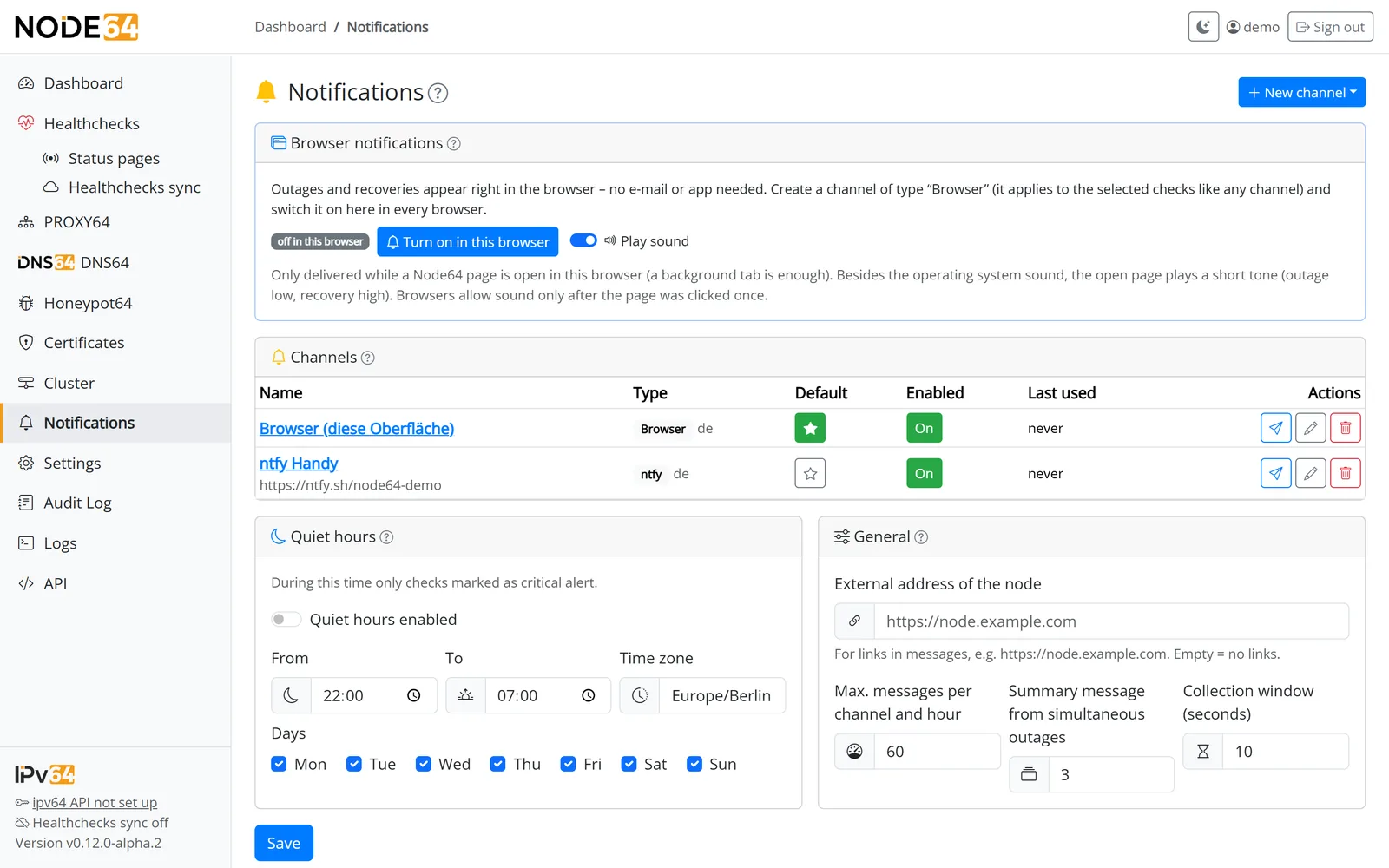Open help icon beside General

tap(921, 537)
